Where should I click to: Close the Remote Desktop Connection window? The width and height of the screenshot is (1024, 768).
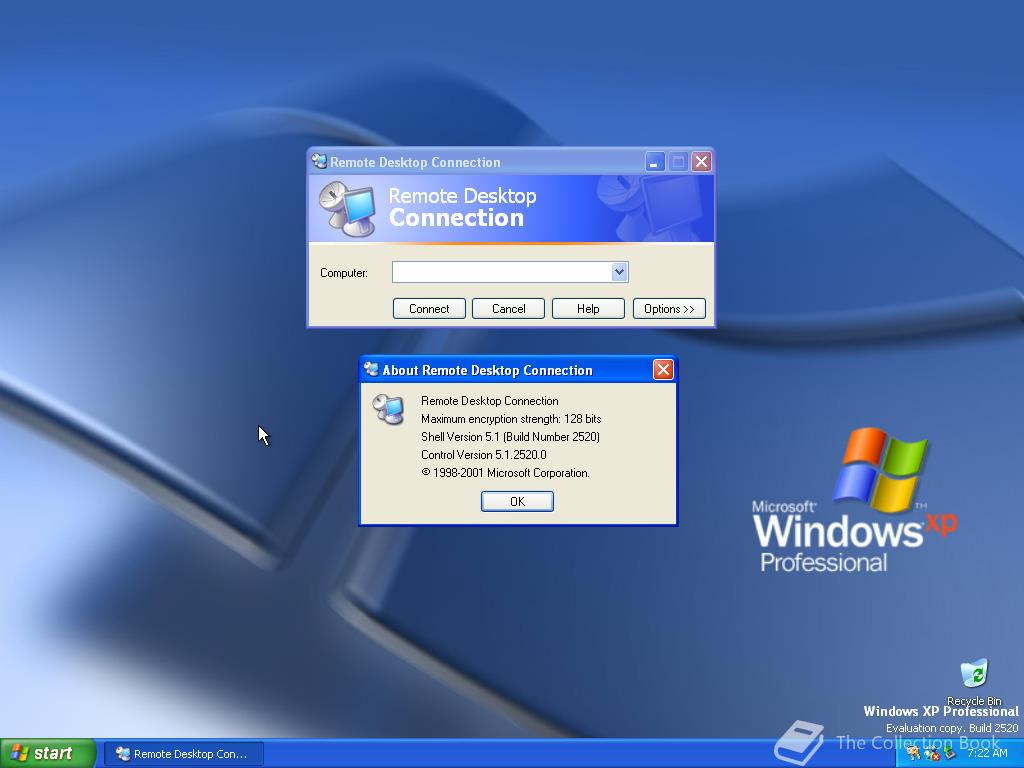701,161
